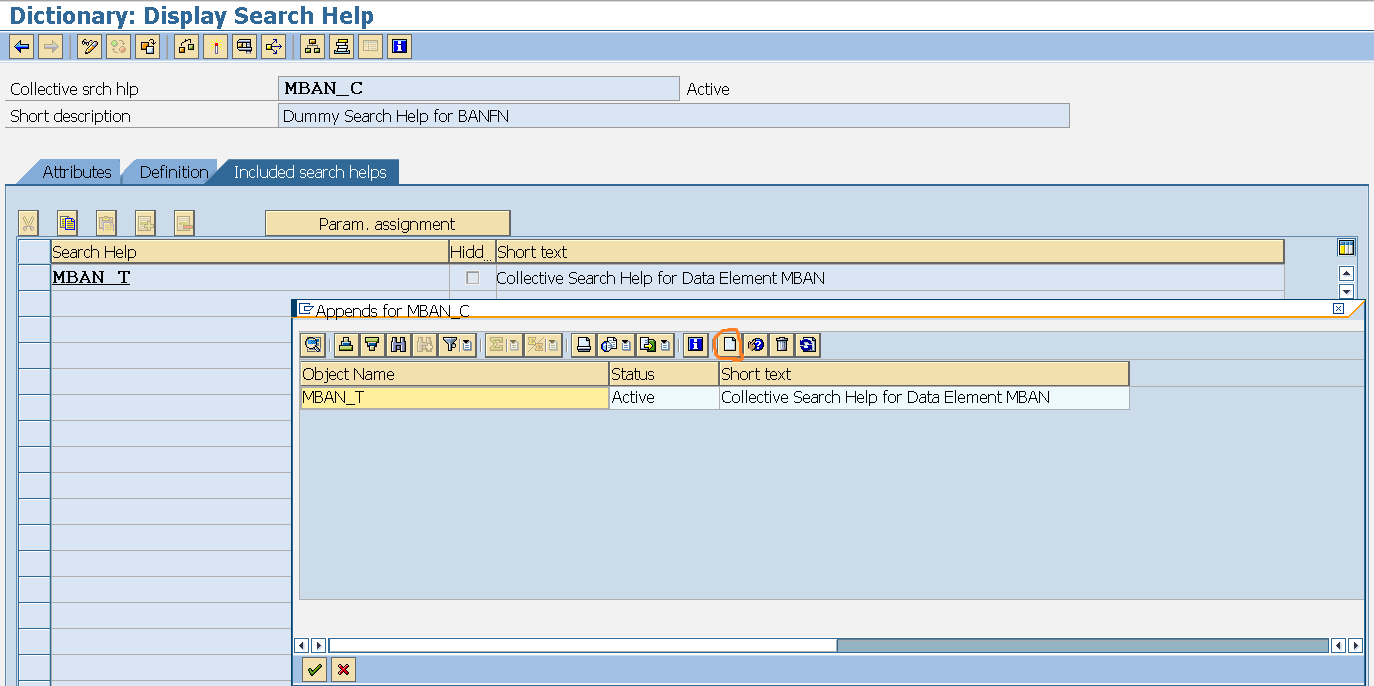This screenshot has height=686, width=1374.
Task: Open the Definition tab
Action: pyautogui.click(x=176, y=171)
